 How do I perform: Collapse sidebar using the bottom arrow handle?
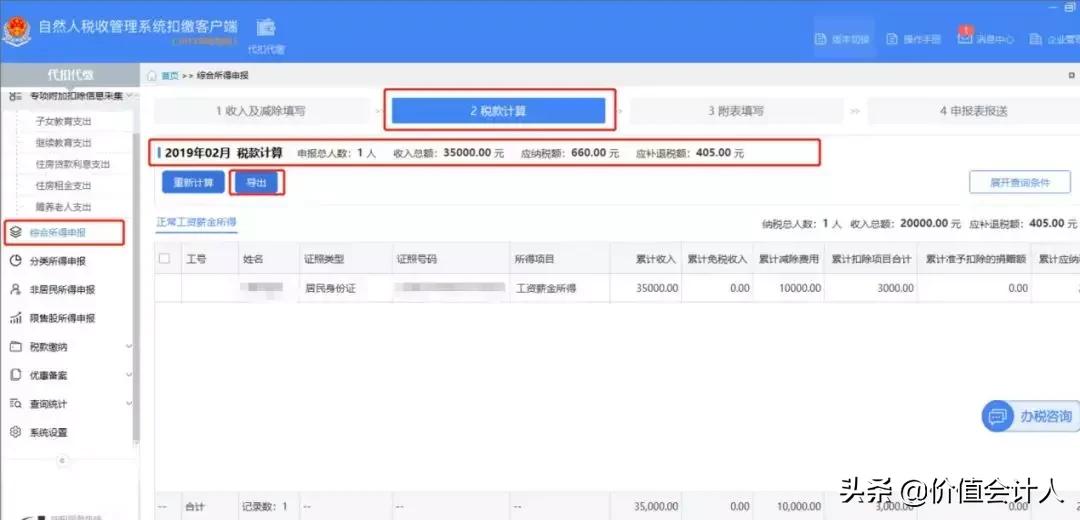[63, 460]
